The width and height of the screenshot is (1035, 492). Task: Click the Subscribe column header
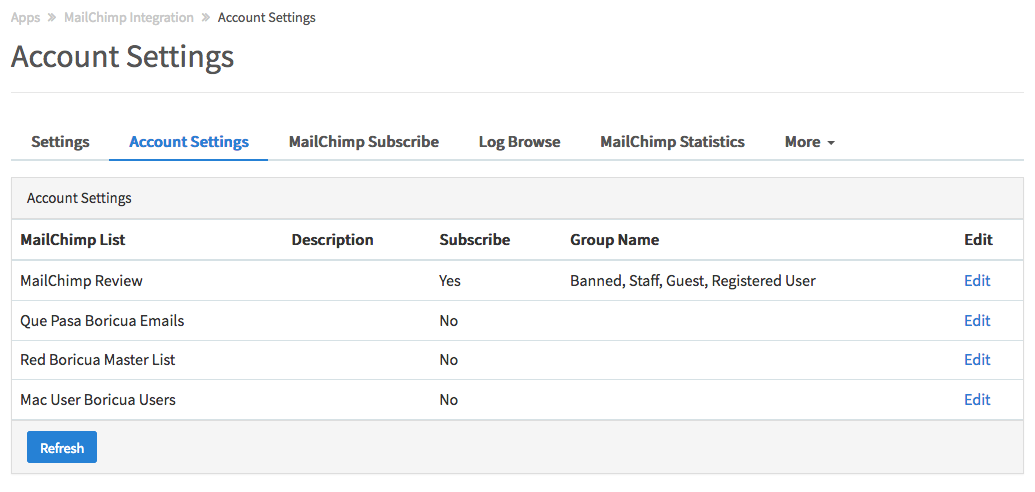pos(475,240)
